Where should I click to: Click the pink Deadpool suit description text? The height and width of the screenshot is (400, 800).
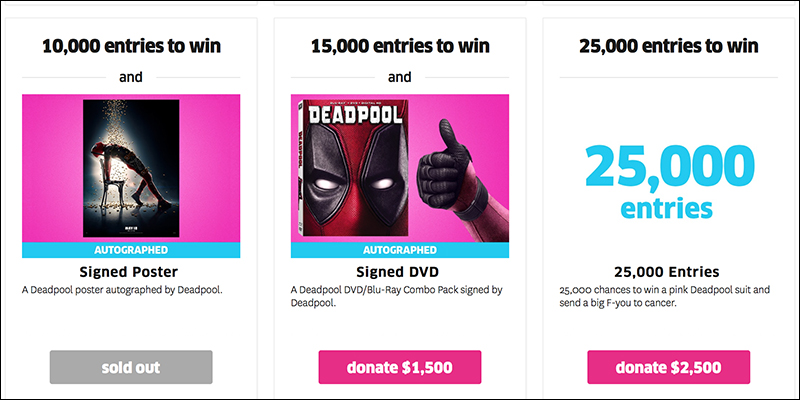coord(664,296)
